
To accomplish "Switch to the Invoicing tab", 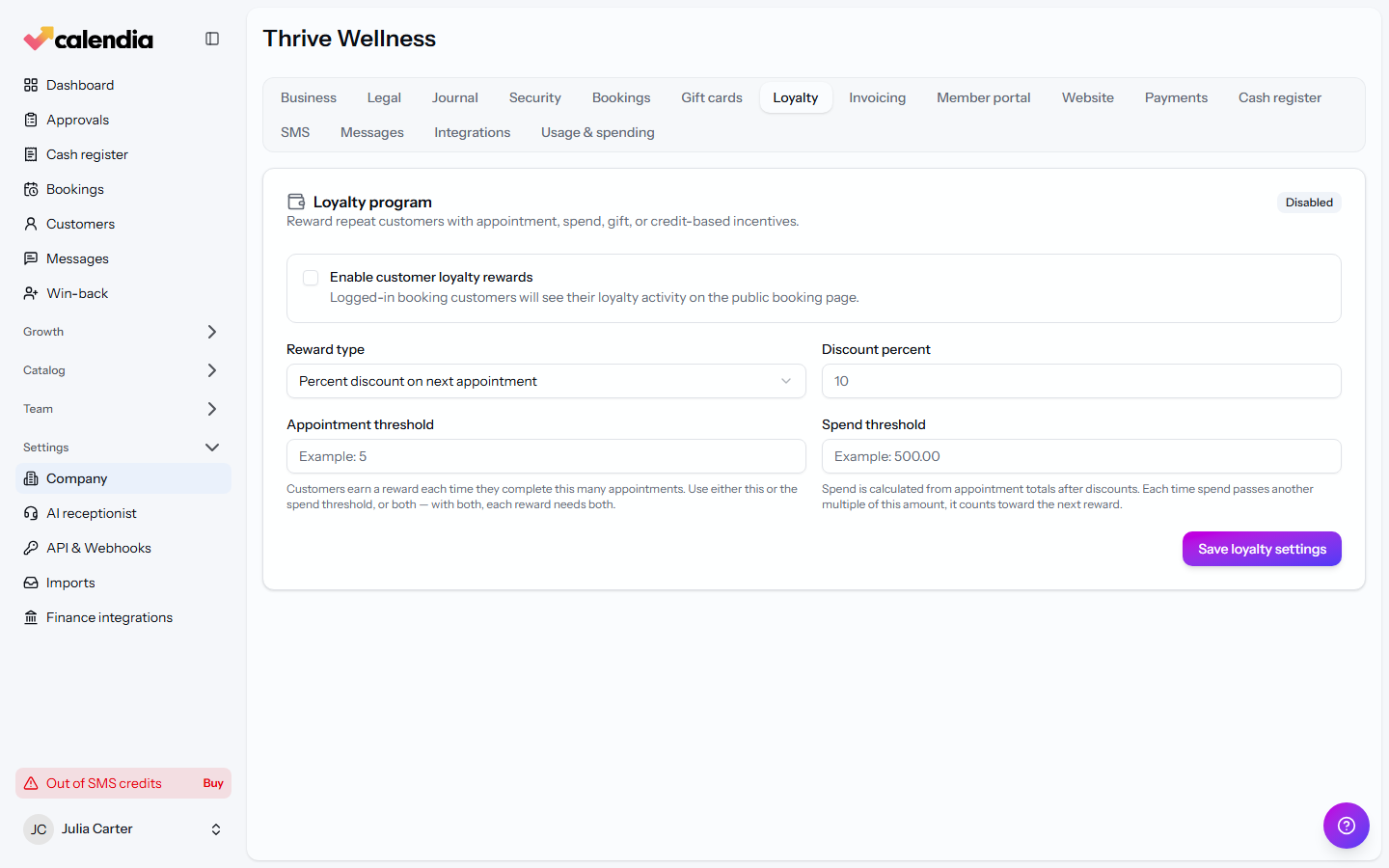I will (877, 97).
